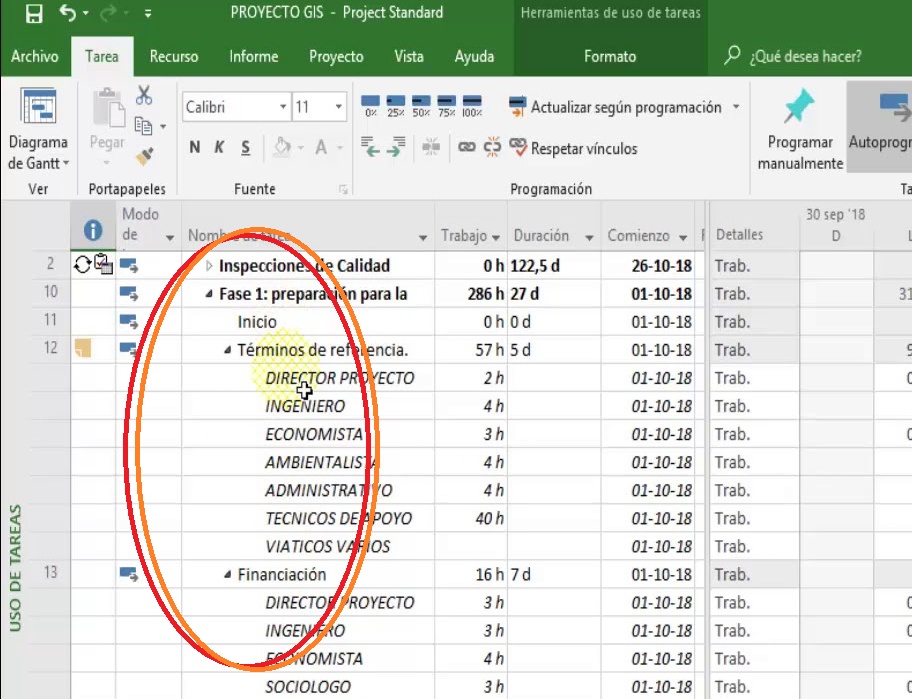Click Respetar vínculos button
This screenshot has width=912, height=699.
pos(573,148)
